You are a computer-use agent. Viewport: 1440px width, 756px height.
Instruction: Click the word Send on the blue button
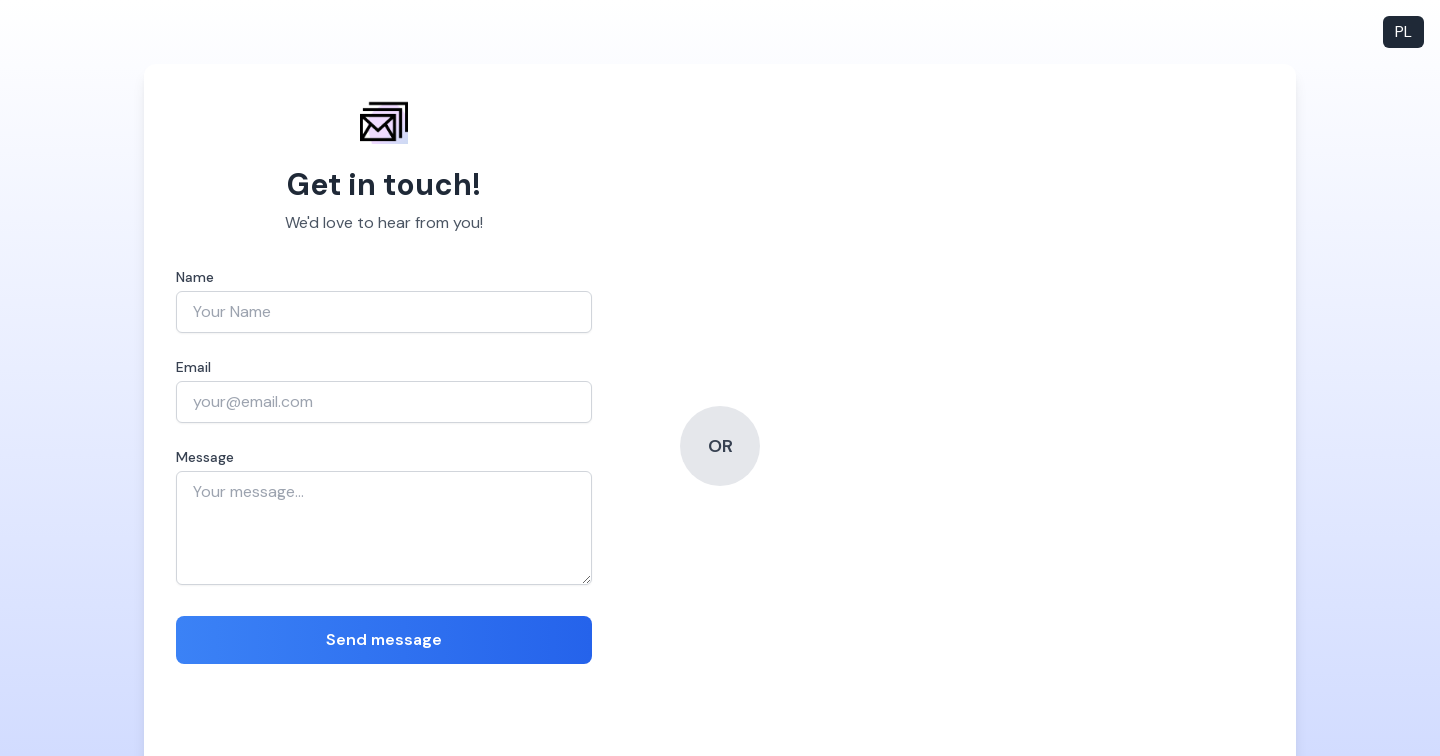pos(346,640)
